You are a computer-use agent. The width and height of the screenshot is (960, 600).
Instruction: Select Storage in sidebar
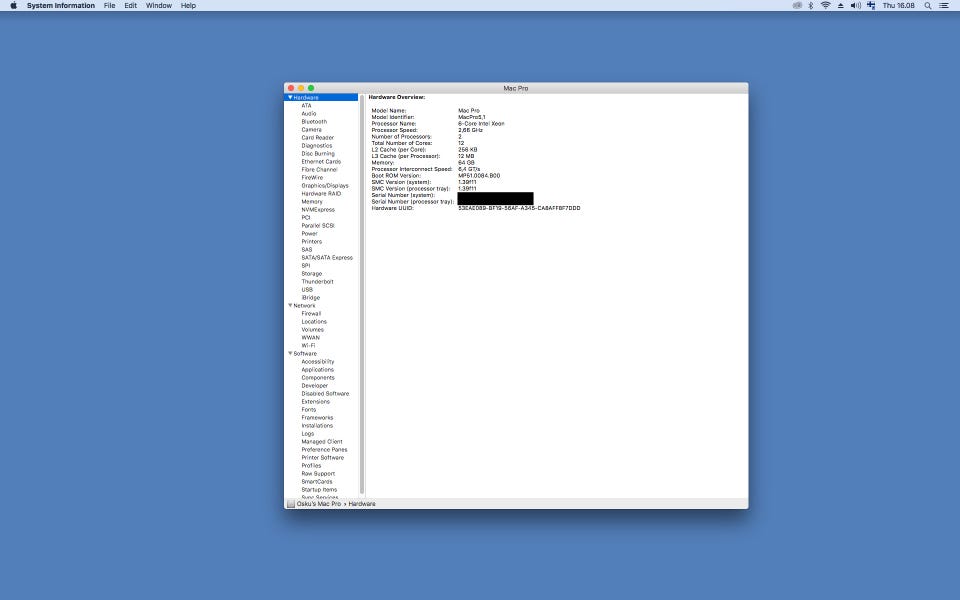pyautogui.click(x=311, y=274)
